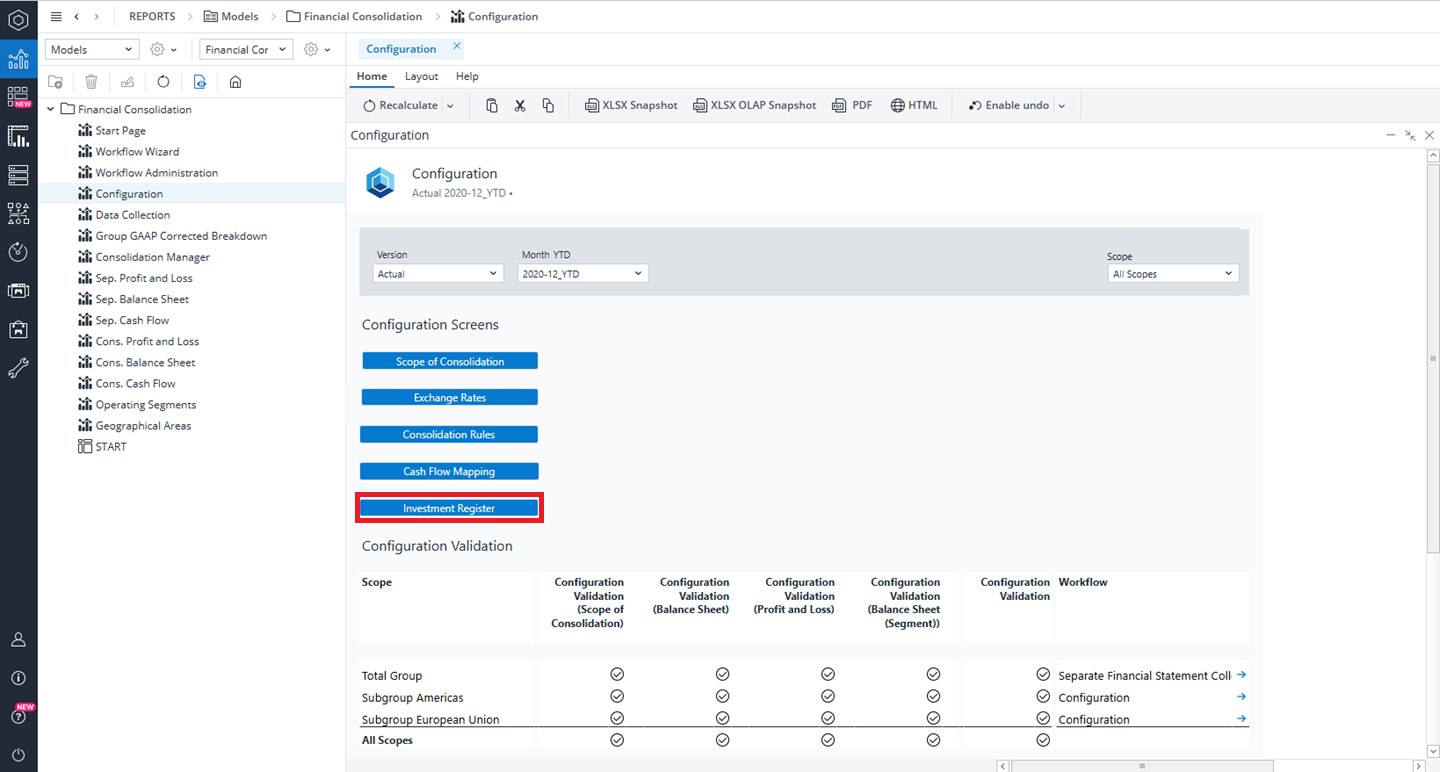Toggle the hamburger menu sidebar
The height and width of the screenshot is (772, 1440).
56,16
